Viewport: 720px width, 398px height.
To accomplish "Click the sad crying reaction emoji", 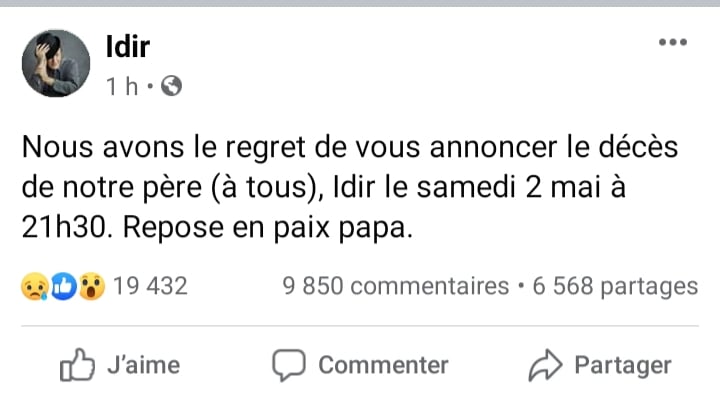I will pos(34,286).
